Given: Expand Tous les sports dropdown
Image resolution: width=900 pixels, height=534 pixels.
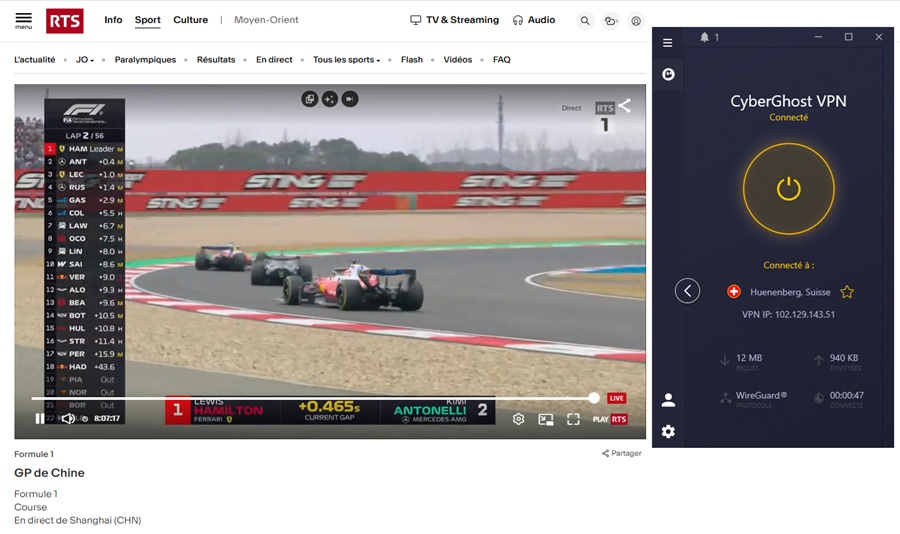Looking at the screenshot, I should [x=346, y=59].
